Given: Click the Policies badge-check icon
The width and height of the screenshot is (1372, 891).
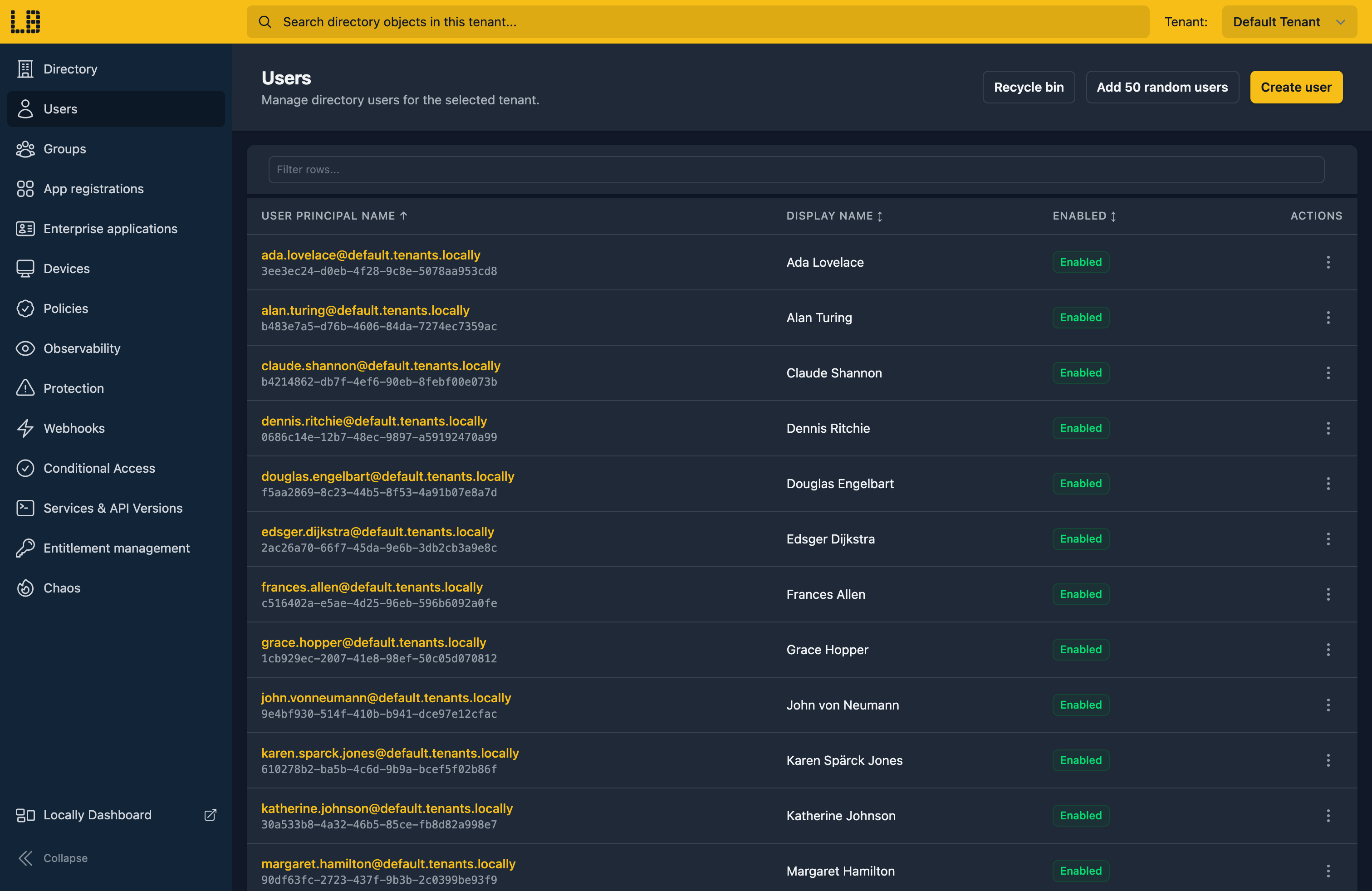Looking at the screenshot, I should pyautogui.click(x=25, y=308).
